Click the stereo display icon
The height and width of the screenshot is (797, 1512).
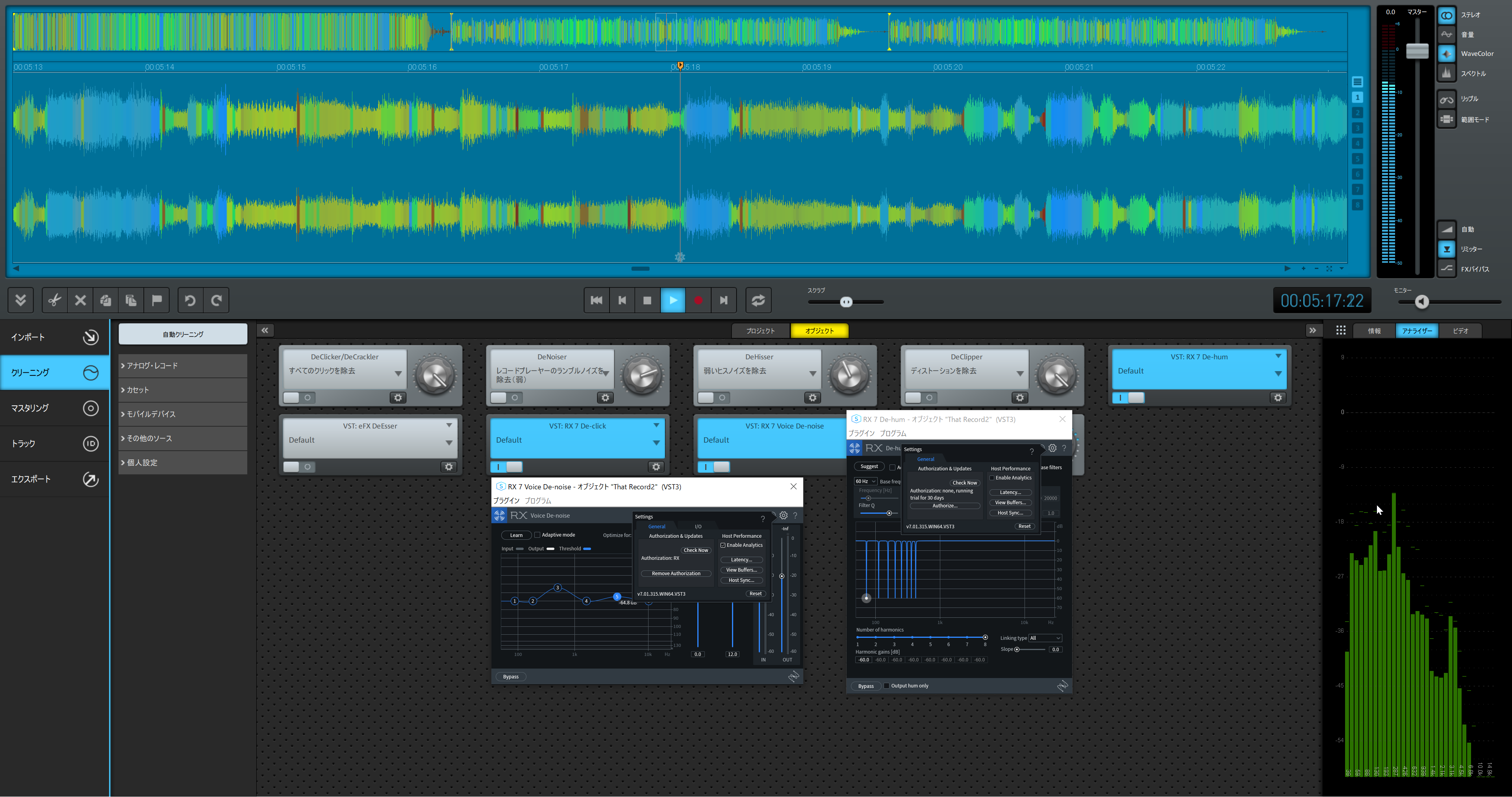pos(1446,15)
